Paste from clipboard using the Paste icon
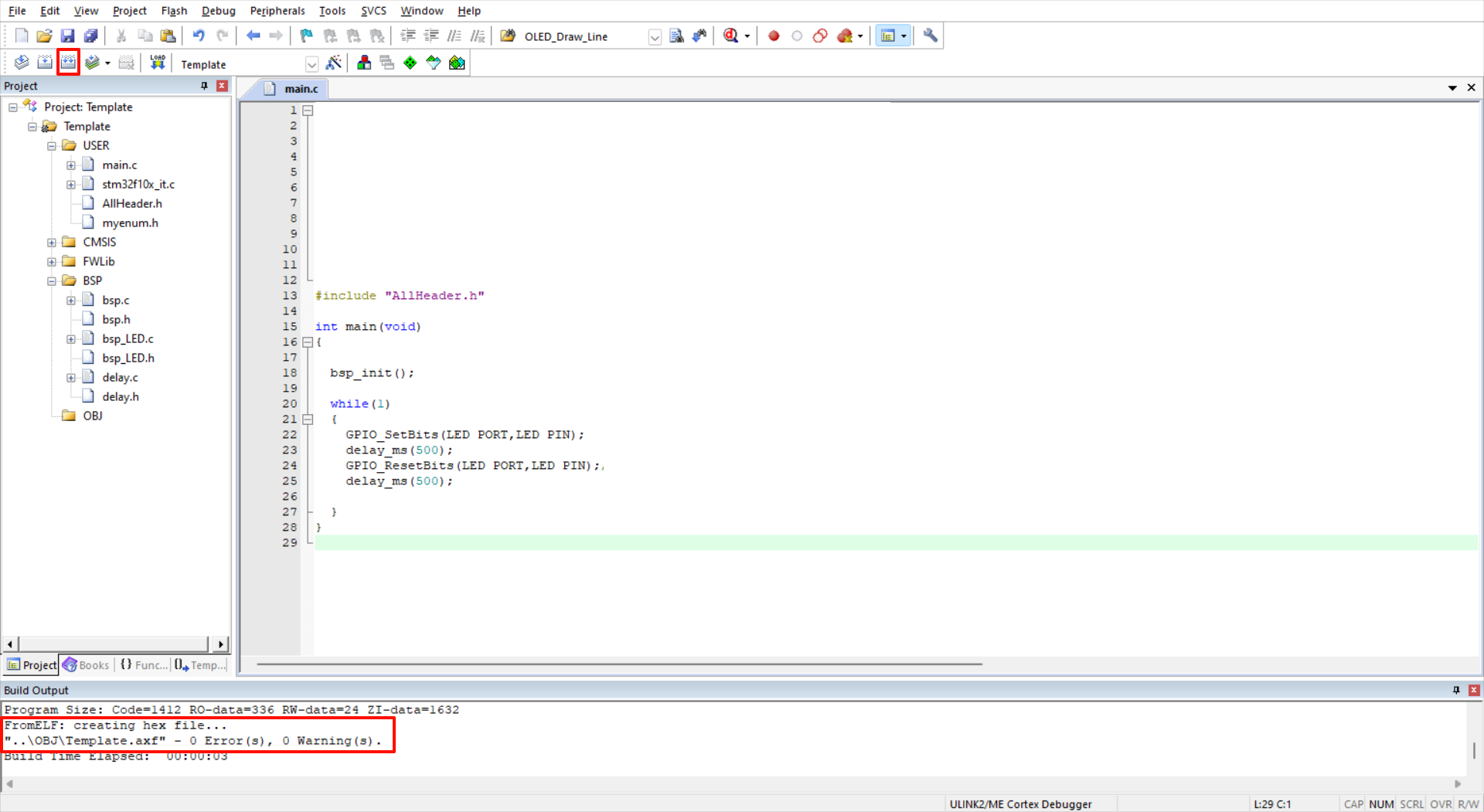 [x=168, y=36]
